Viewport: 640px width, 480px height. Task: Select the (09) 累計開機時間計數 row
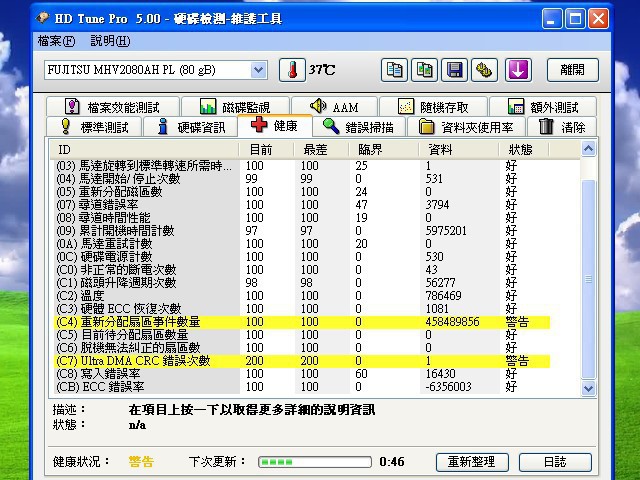pos(303,231)
